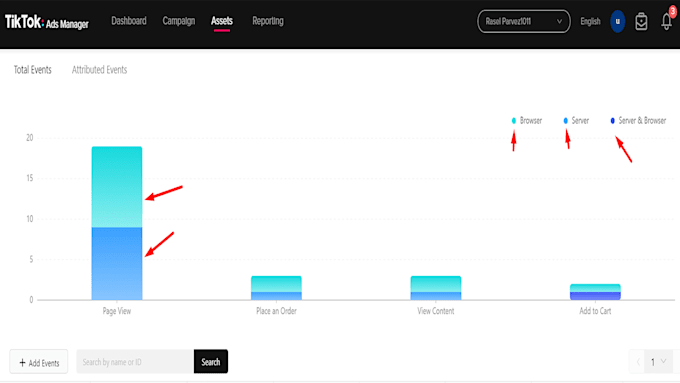Switch to the Attributed Events tab
The image size is (680, 383).
point(99,70)
